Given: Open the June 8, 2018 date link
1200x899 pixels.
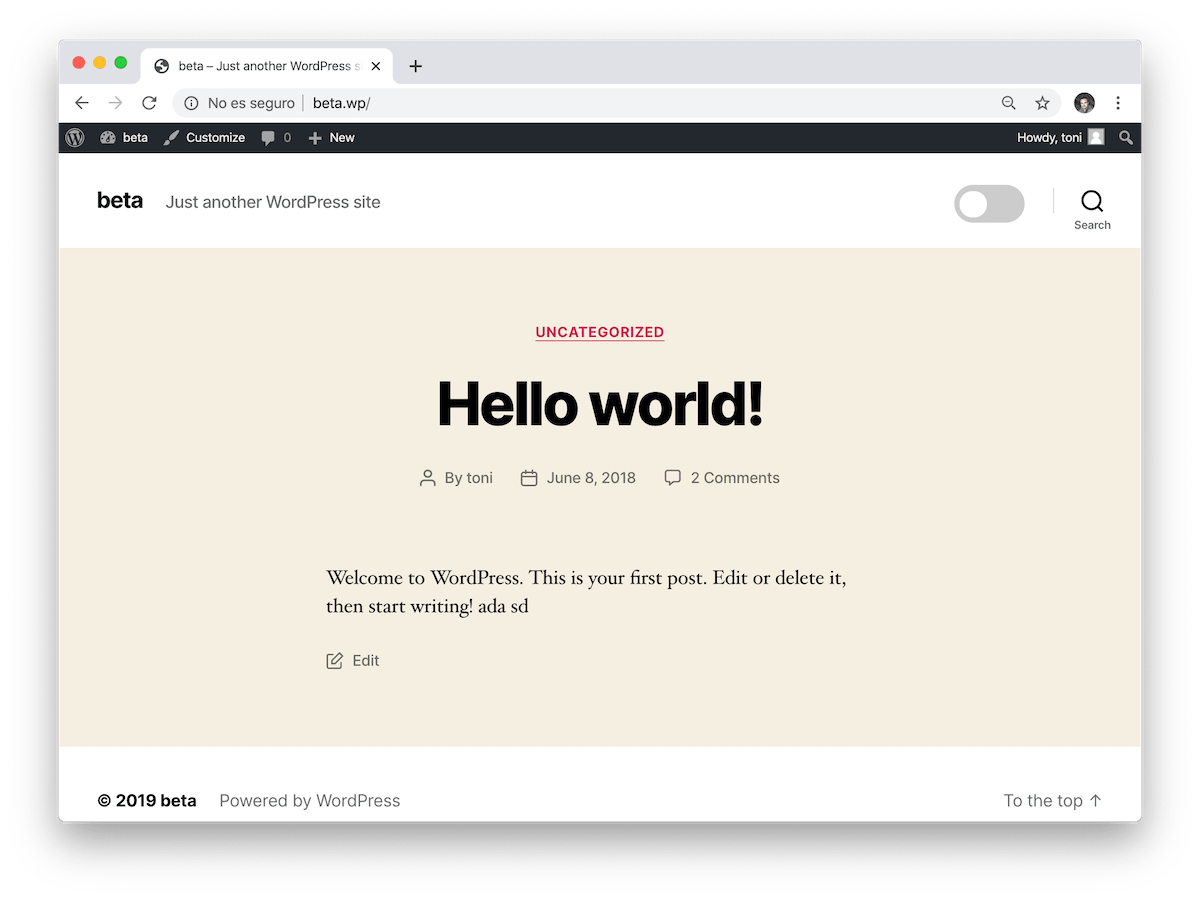Looking at the screenshot, I should click(x=591, y=478).
